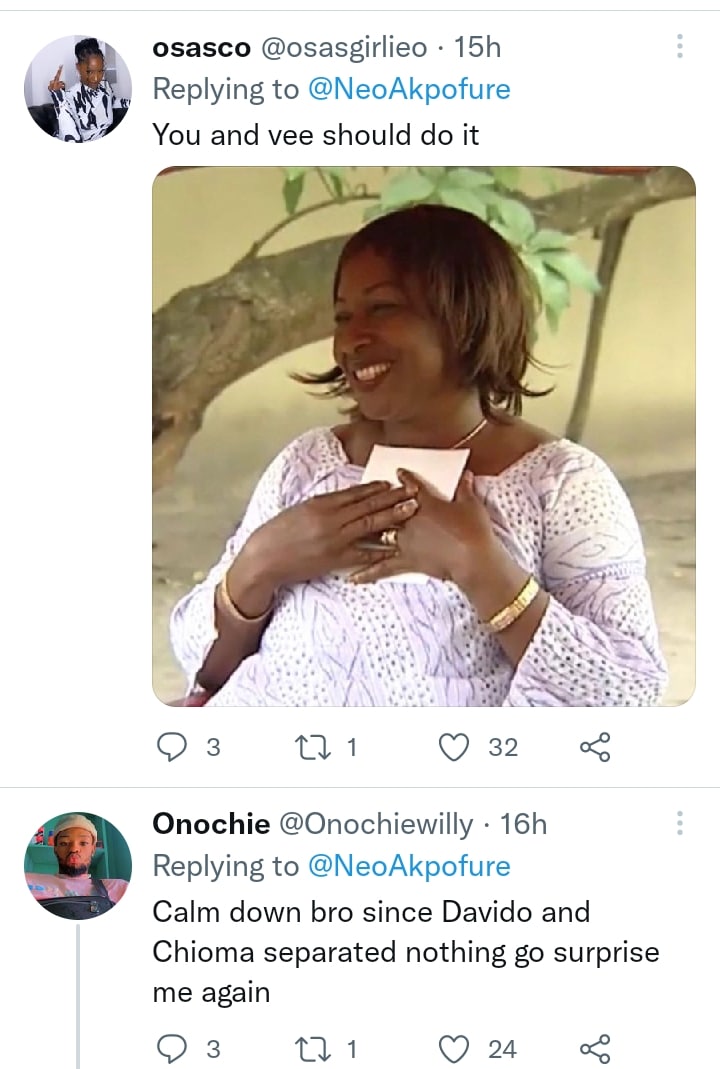The image size is (720, 1069).
Task: Like osasco's tweet with the heart icon
Action: point(455,747)
